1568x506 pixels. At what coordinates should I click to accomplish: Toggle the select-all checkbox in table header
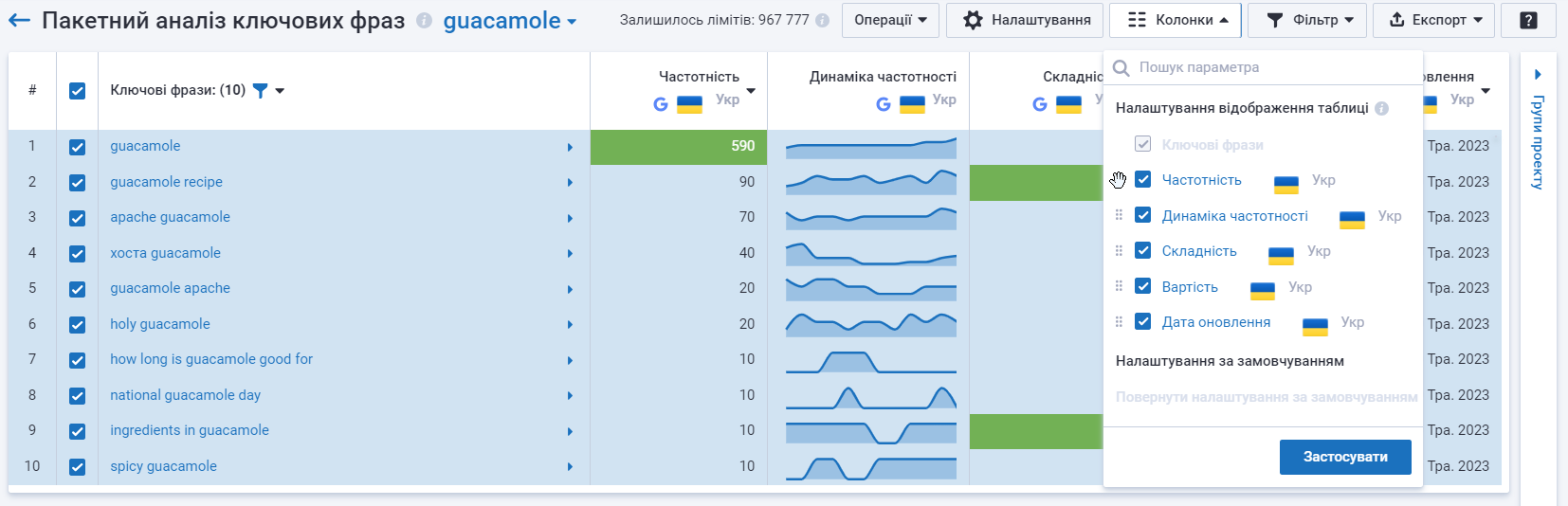pyautogui.click(x=77, y=91)
